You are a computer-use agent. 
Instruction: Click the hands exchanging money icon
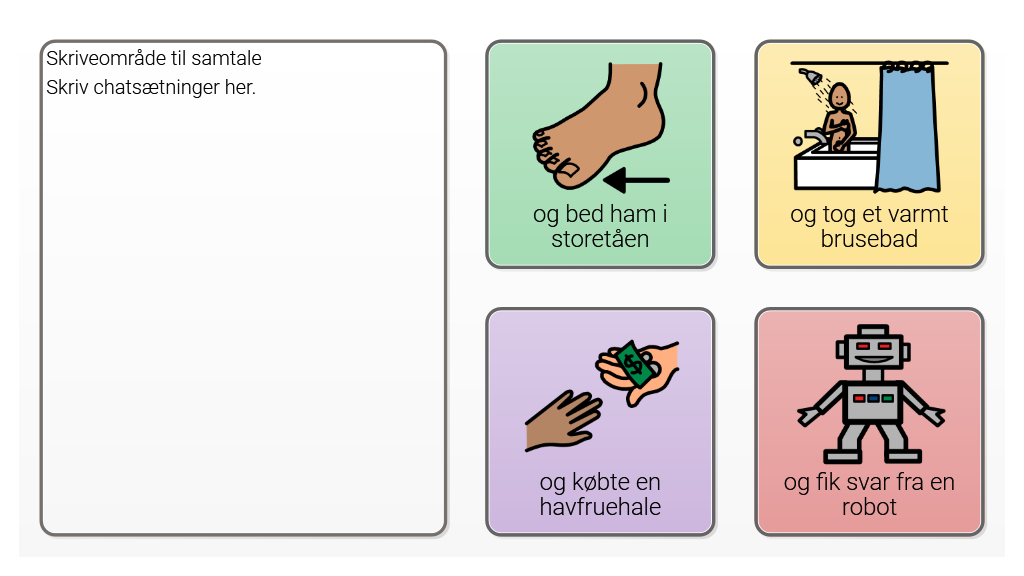point(601,396)
